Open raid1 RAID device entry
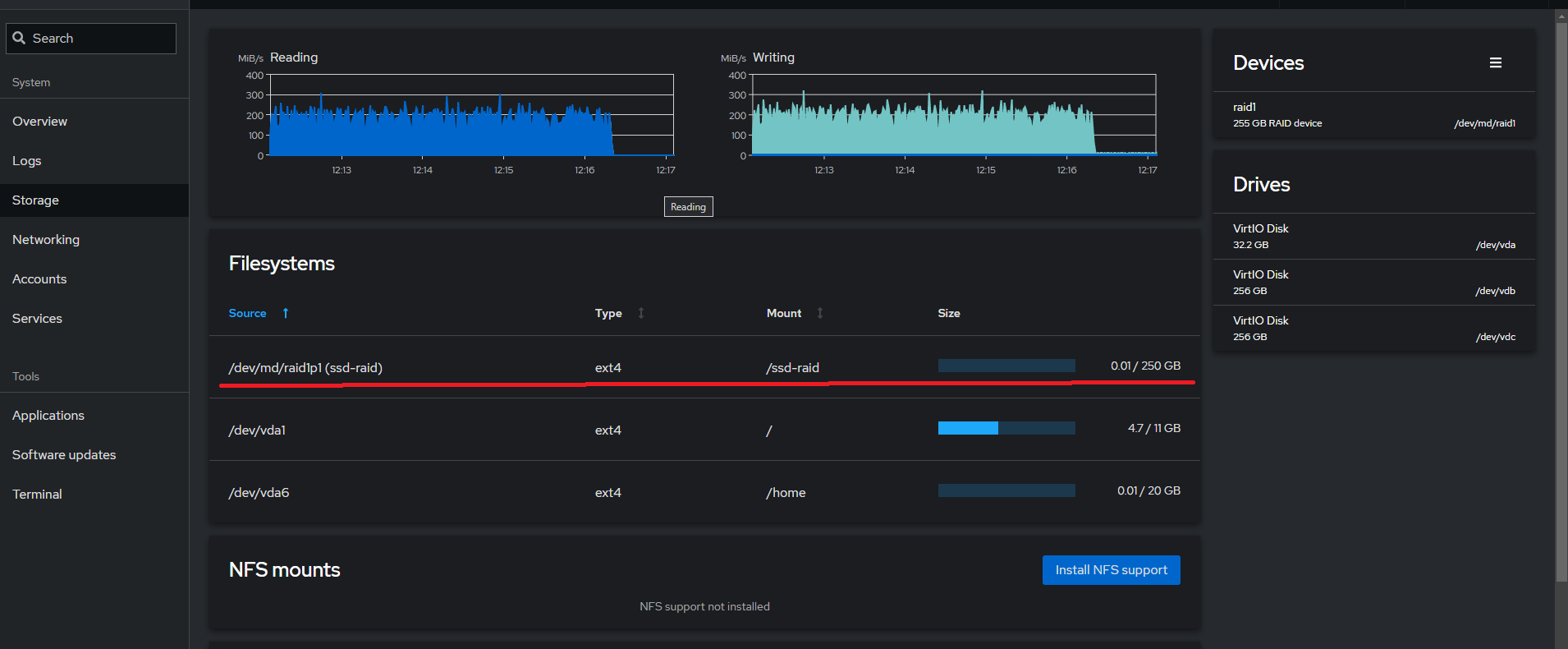This screenshot has width=1568, height=649. tap(1373, 115)
